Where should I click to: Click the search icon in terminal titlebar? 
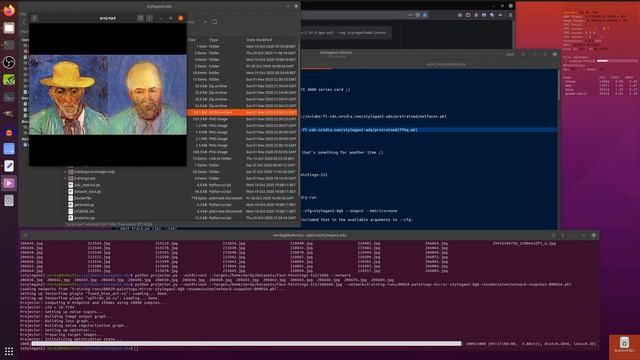553,235
